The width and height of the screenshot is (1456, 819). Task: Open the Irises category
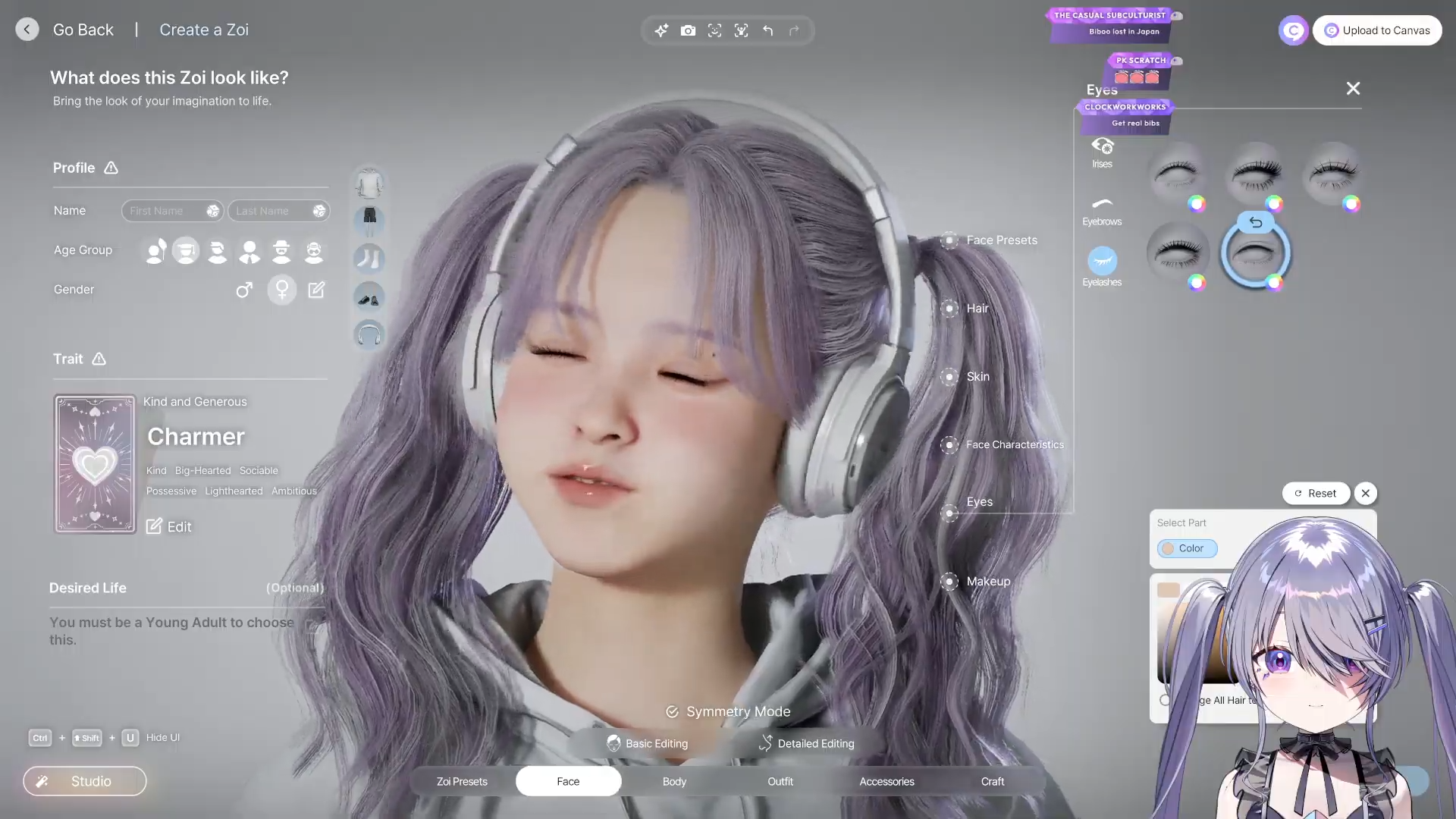pos(1102,152)
